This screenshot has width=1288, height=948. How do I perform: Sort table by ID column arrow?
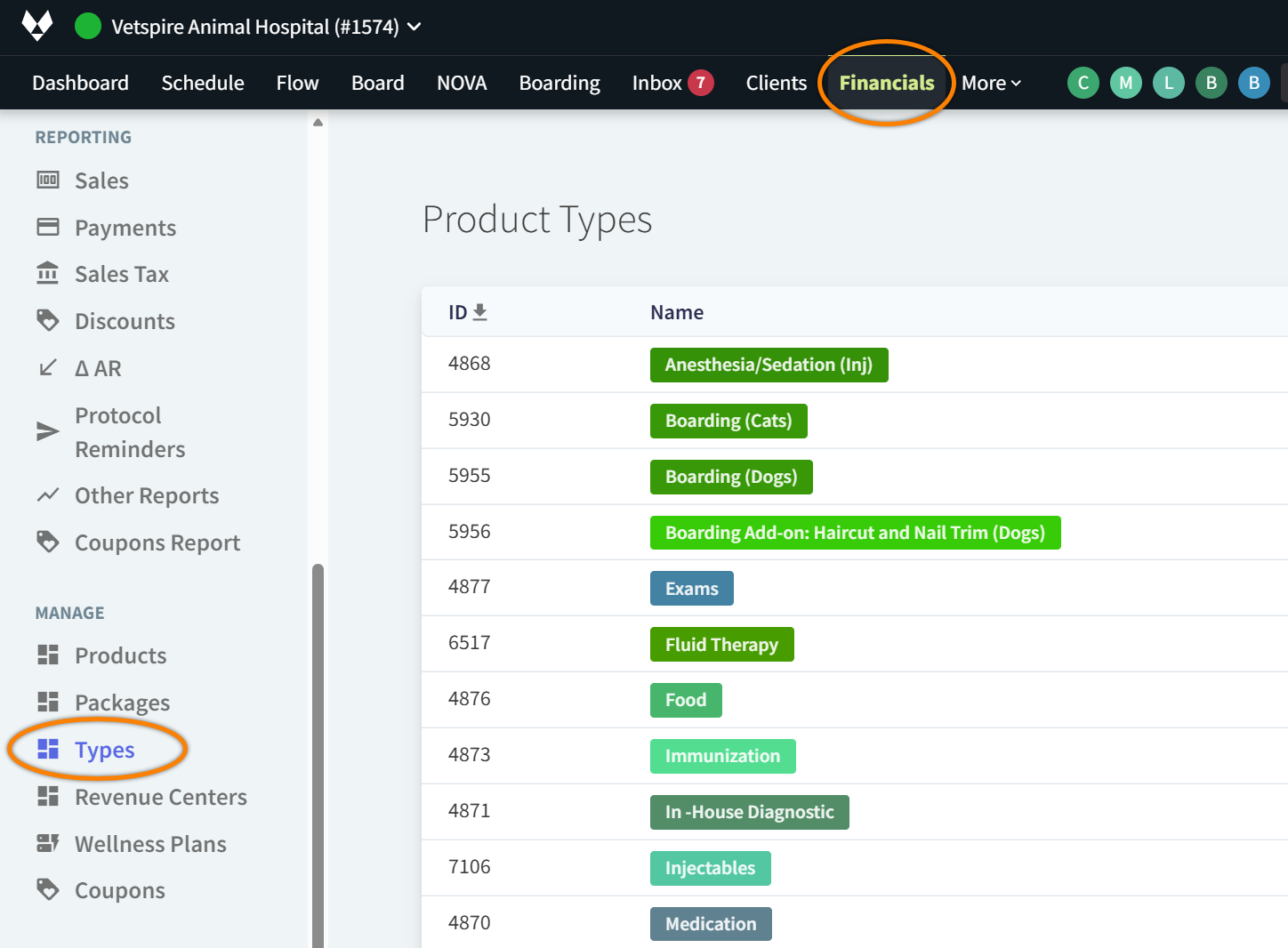tap(479, 312)
